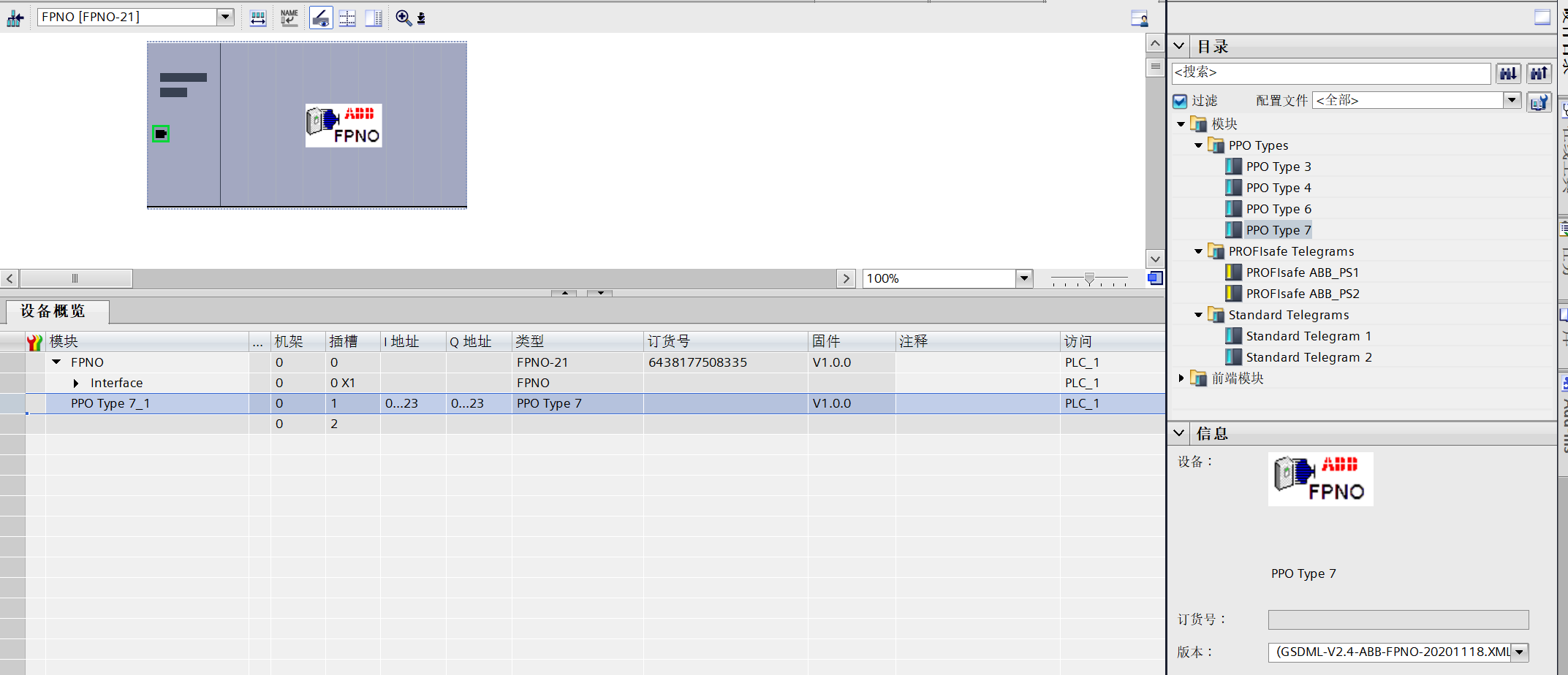The image size is (1568, 675).
Task: Click the window icon above the catalog panel
Action: [1542, 17]
